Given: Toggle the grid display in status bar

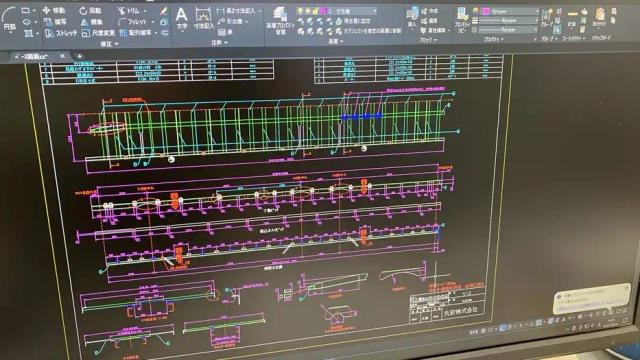Looking at the screenshot, I should tap(484, 330).
